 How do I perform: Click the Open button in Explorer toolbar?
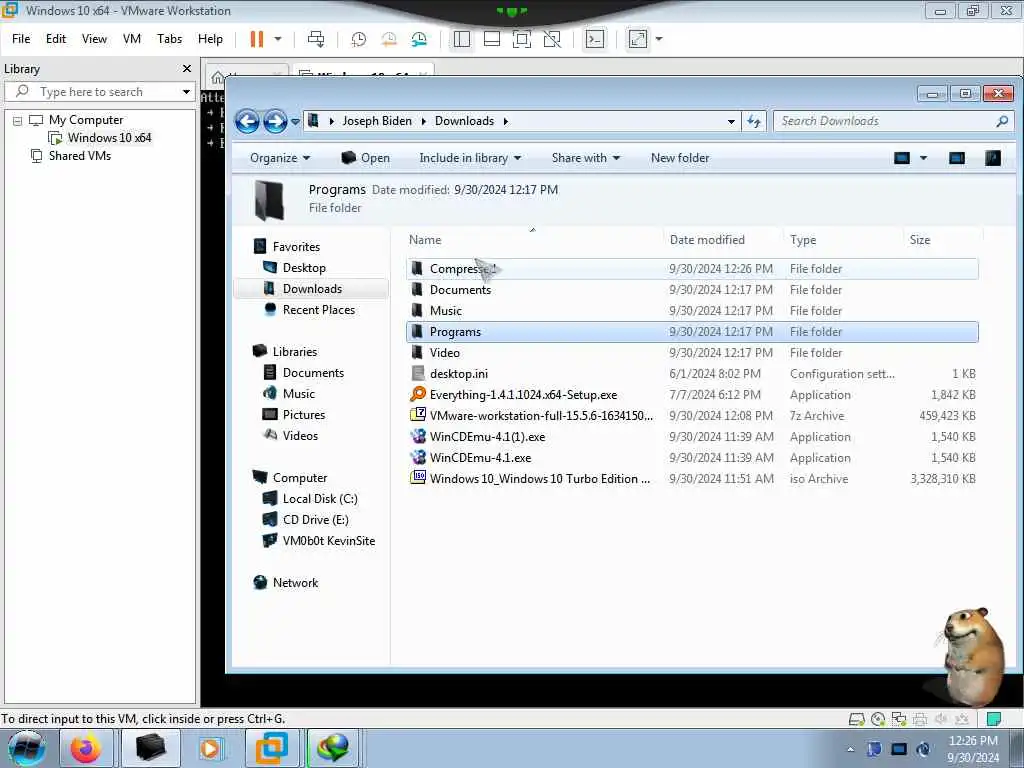click(366, 158)
